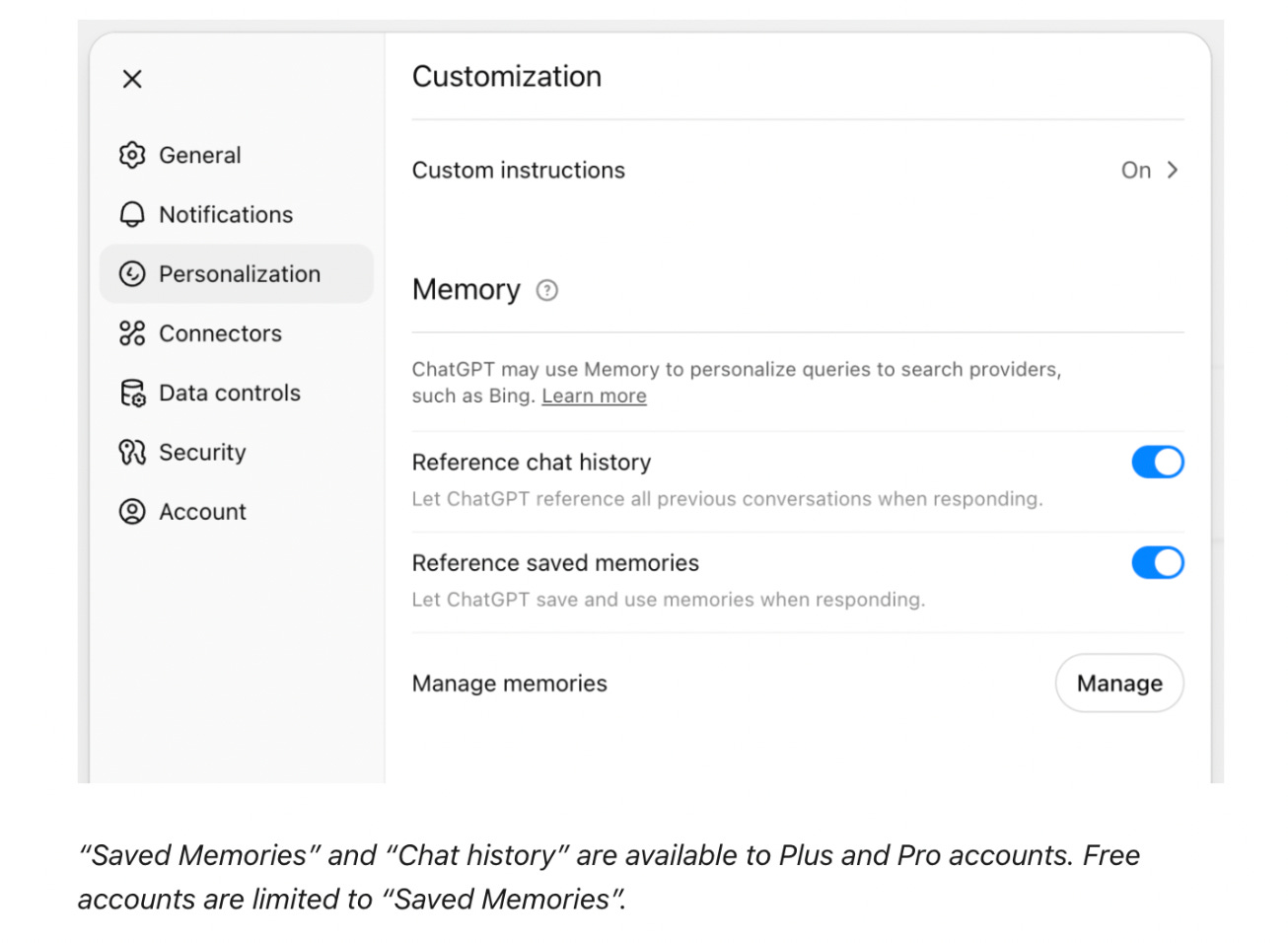The image size is (1288, 943).
Task: Click the General settings gear icon
Action: click(x=132, y=155)
